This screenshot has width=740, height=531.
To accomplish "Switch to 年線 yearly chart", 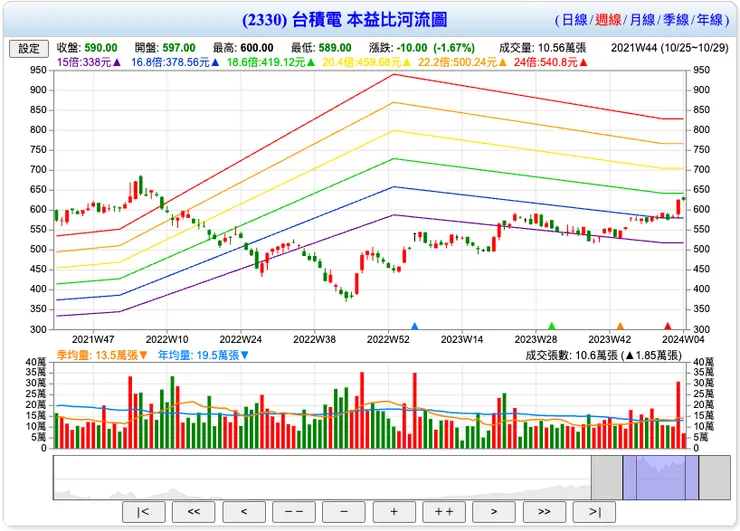I will click(710, 20).
